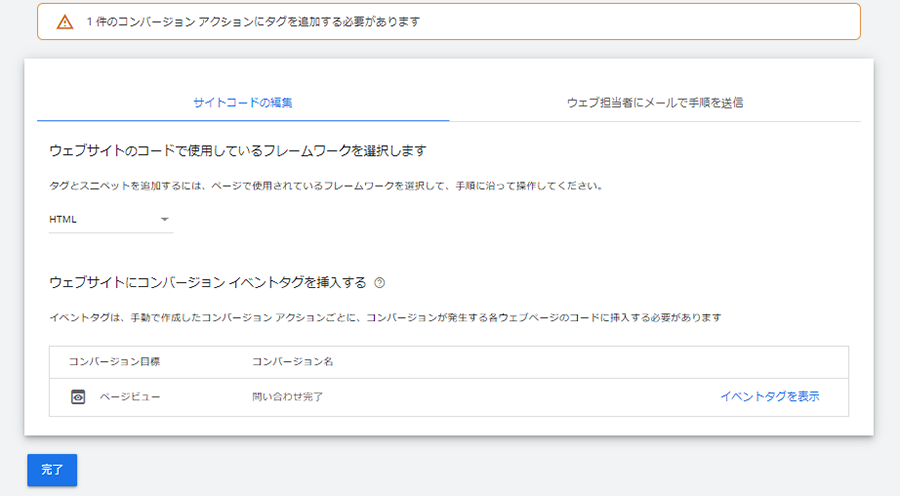Click the ページビュー goal label
Image resolution: width=900 pixels, height=496 pixels.
(x=130, y=397)
